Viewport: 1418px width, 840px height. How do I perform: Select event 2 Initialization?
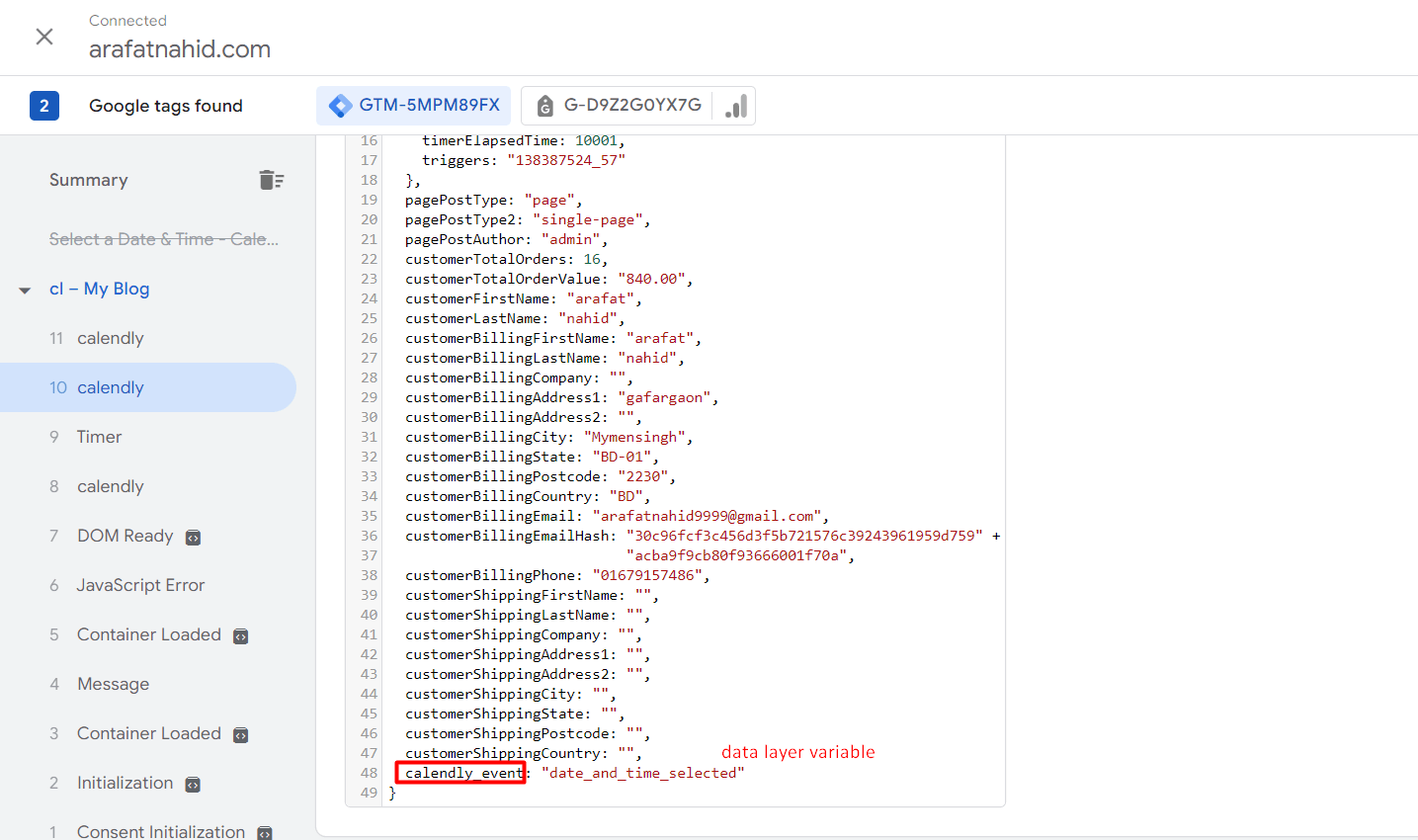pos(148,783)
